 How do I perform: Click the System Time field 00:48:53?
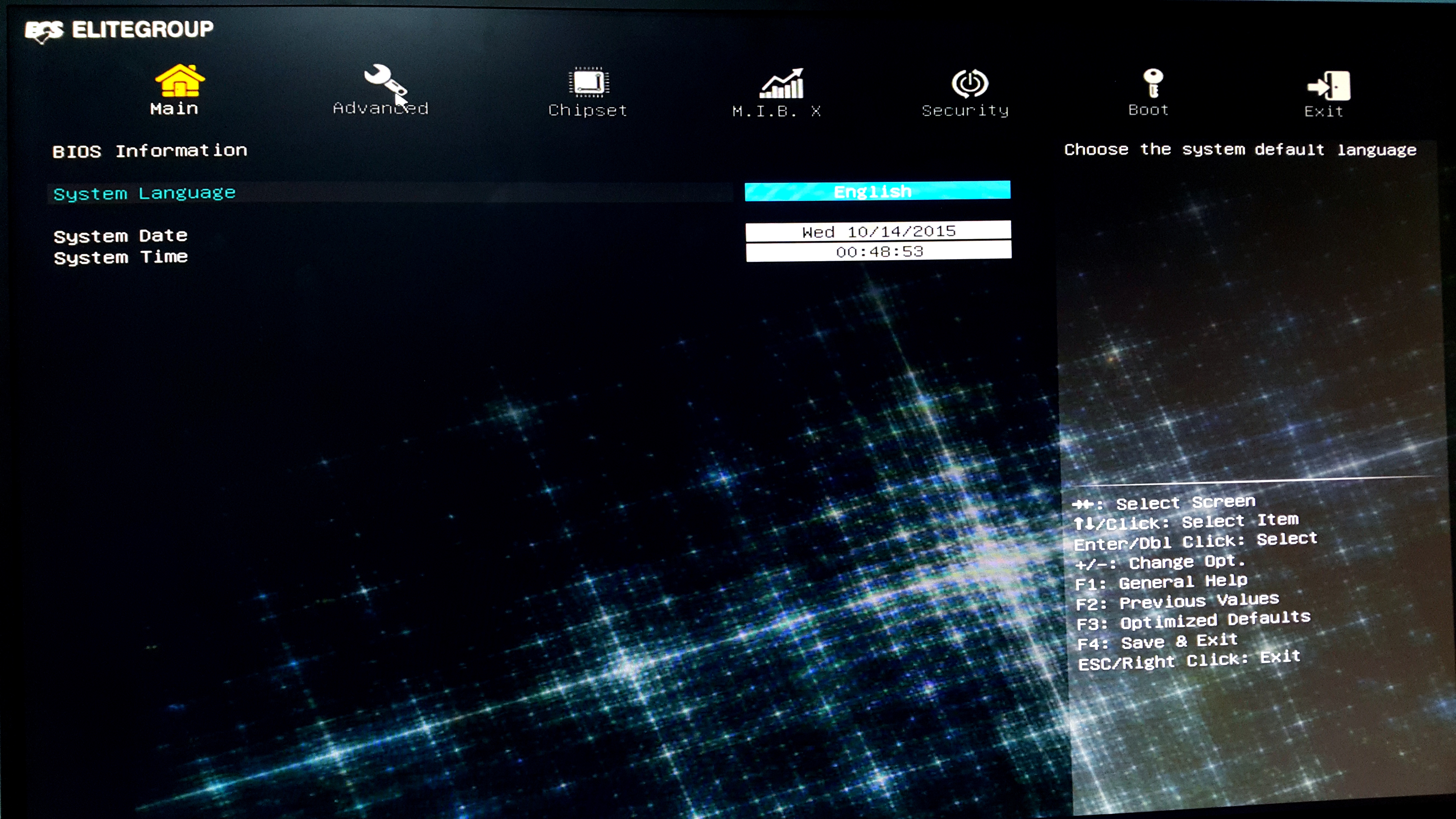(878, 252)
